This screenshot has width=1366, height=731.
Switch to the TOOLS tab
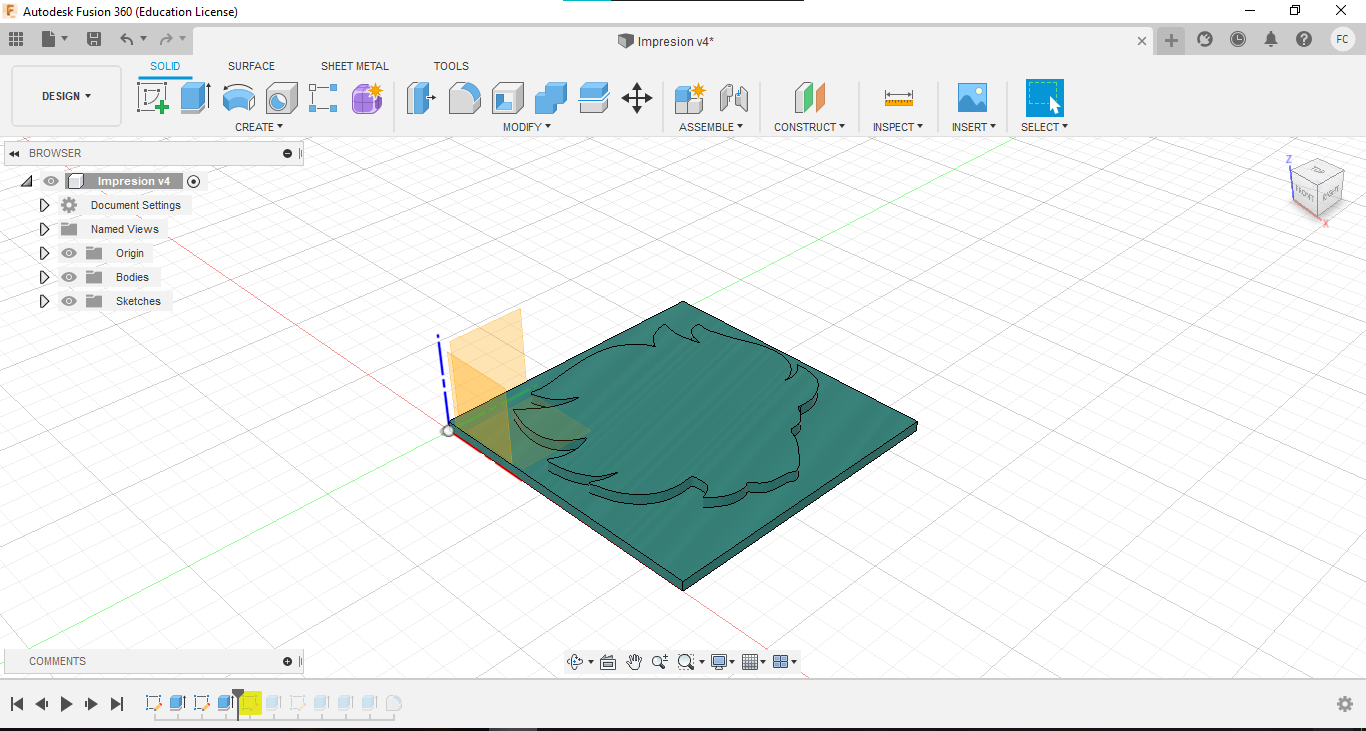pyautogui.click(x=451, y=66)
